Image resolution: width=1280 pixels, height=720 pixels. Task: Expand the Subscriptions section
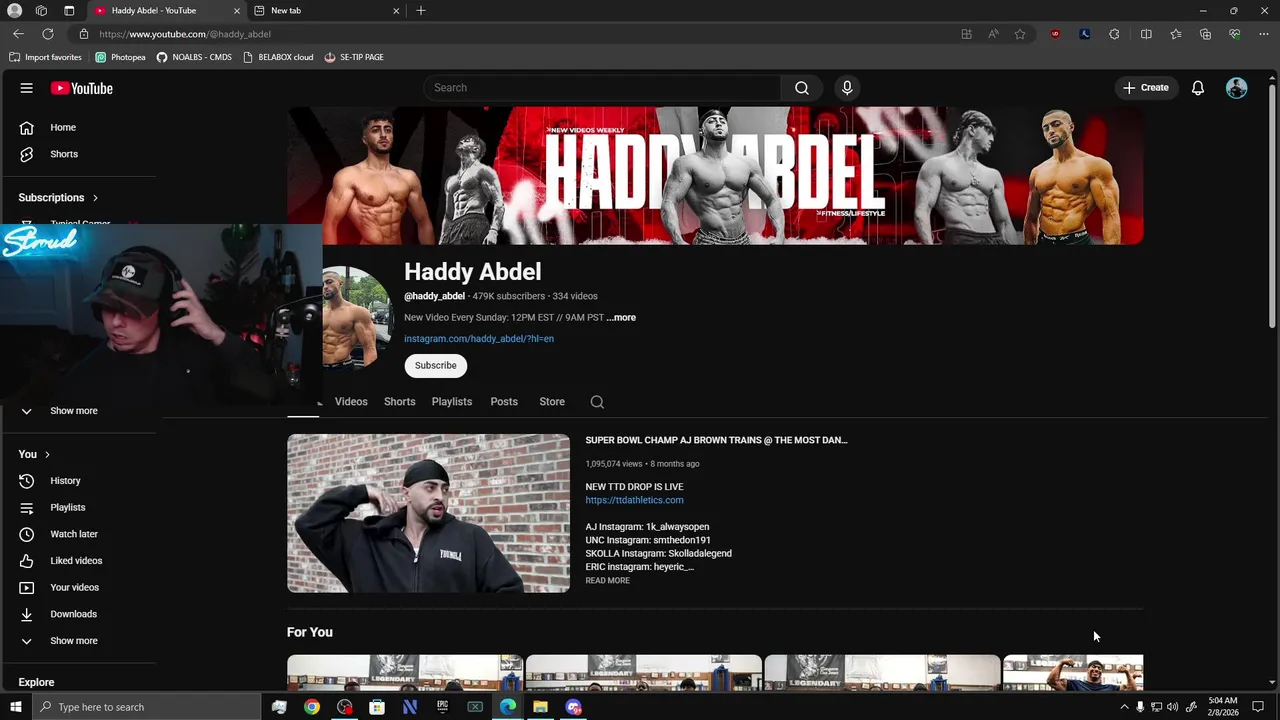(58, 198)
